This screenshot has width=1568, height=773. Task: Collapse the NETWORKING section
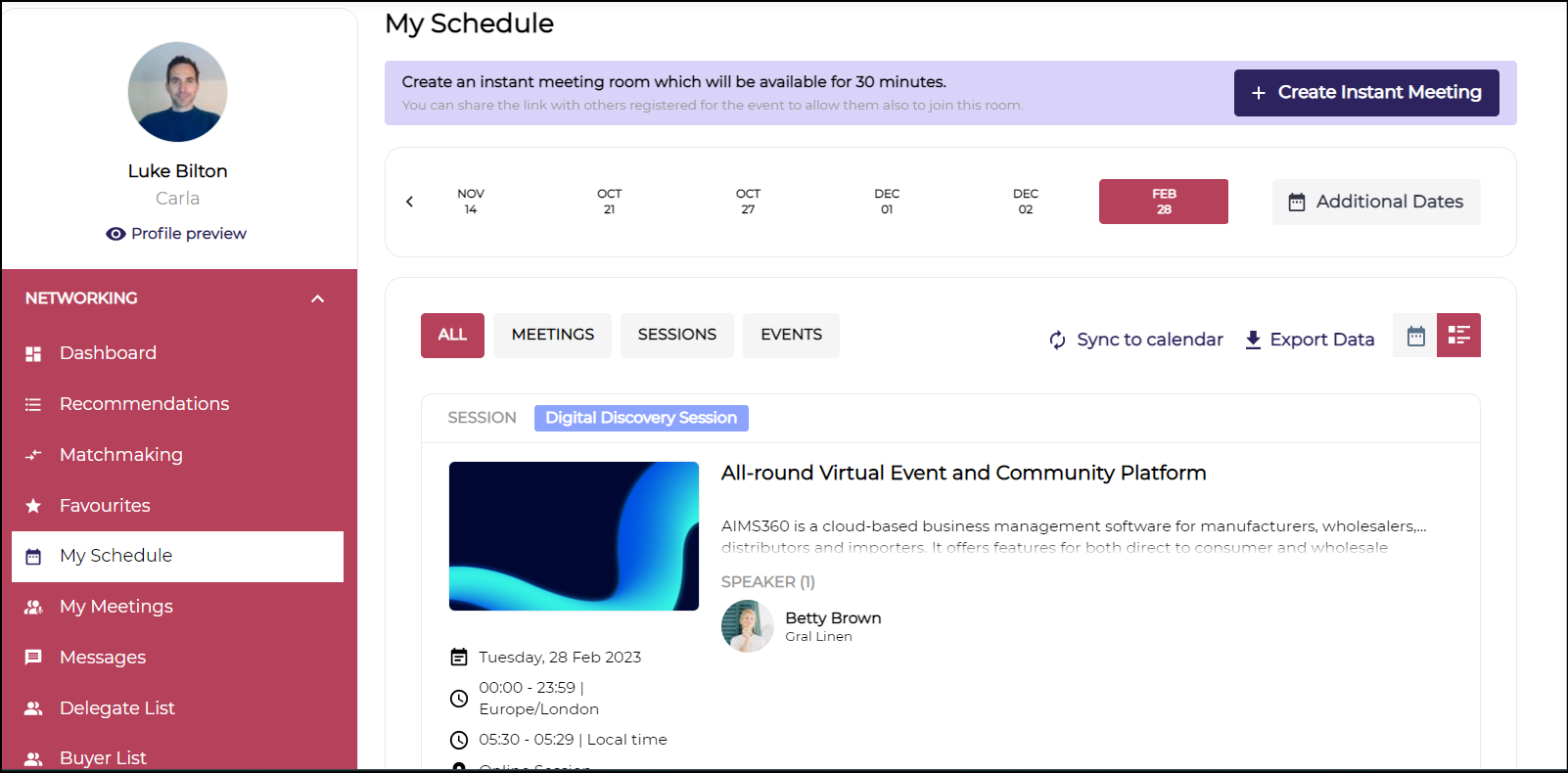pos(317,298)
